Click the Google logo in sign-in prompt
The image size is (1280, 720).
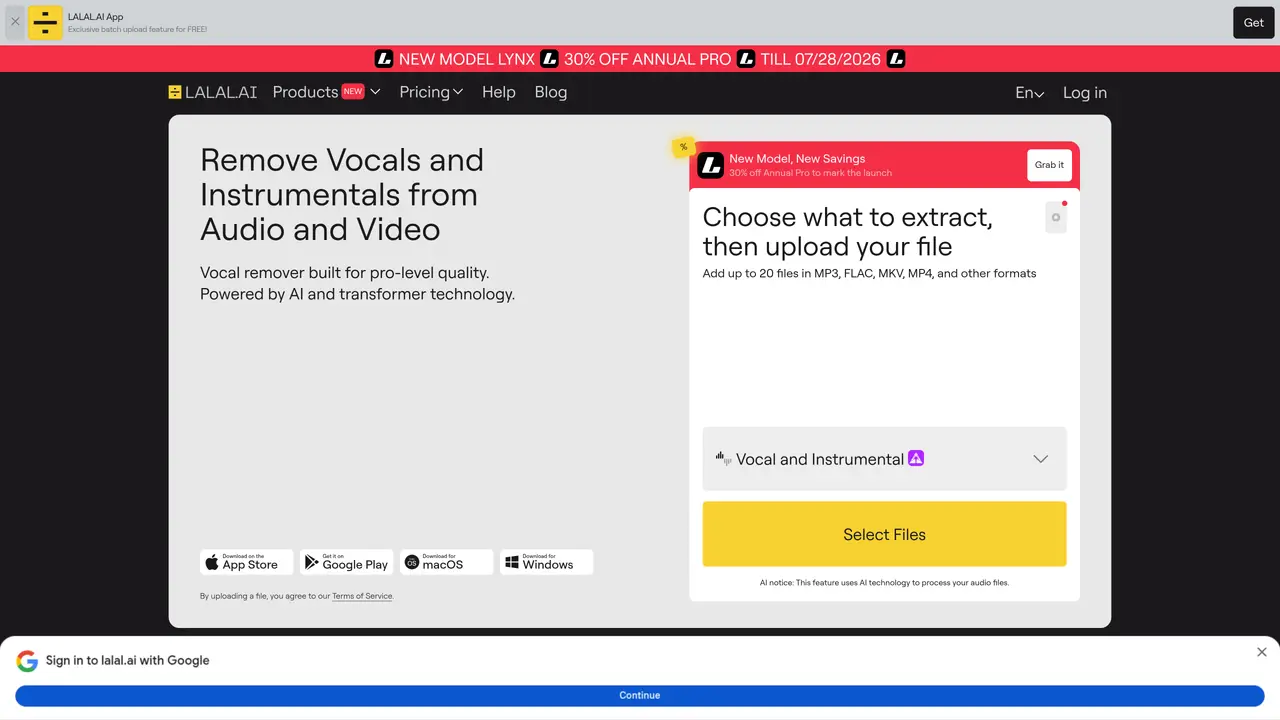coord(27,661)
